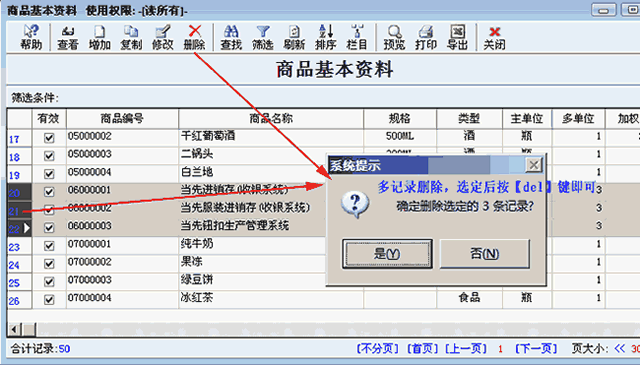The image size is (640, 365).
Task: Click the 类型 column header
Action: tap(469, 119)
